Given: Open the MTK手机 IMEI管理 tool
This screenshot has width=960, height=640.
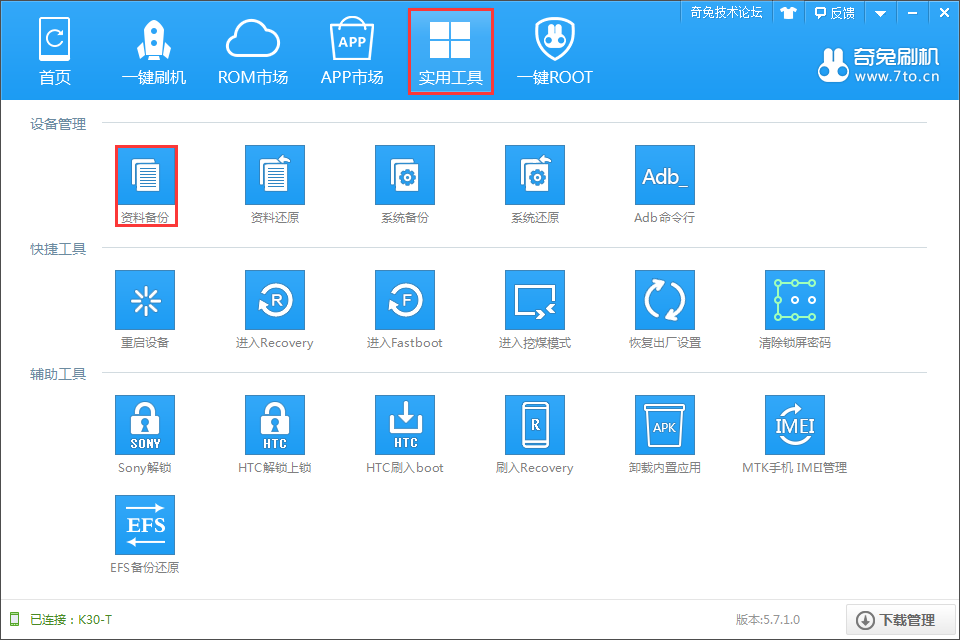Looking at the screenshot, I should click(795, 425).
